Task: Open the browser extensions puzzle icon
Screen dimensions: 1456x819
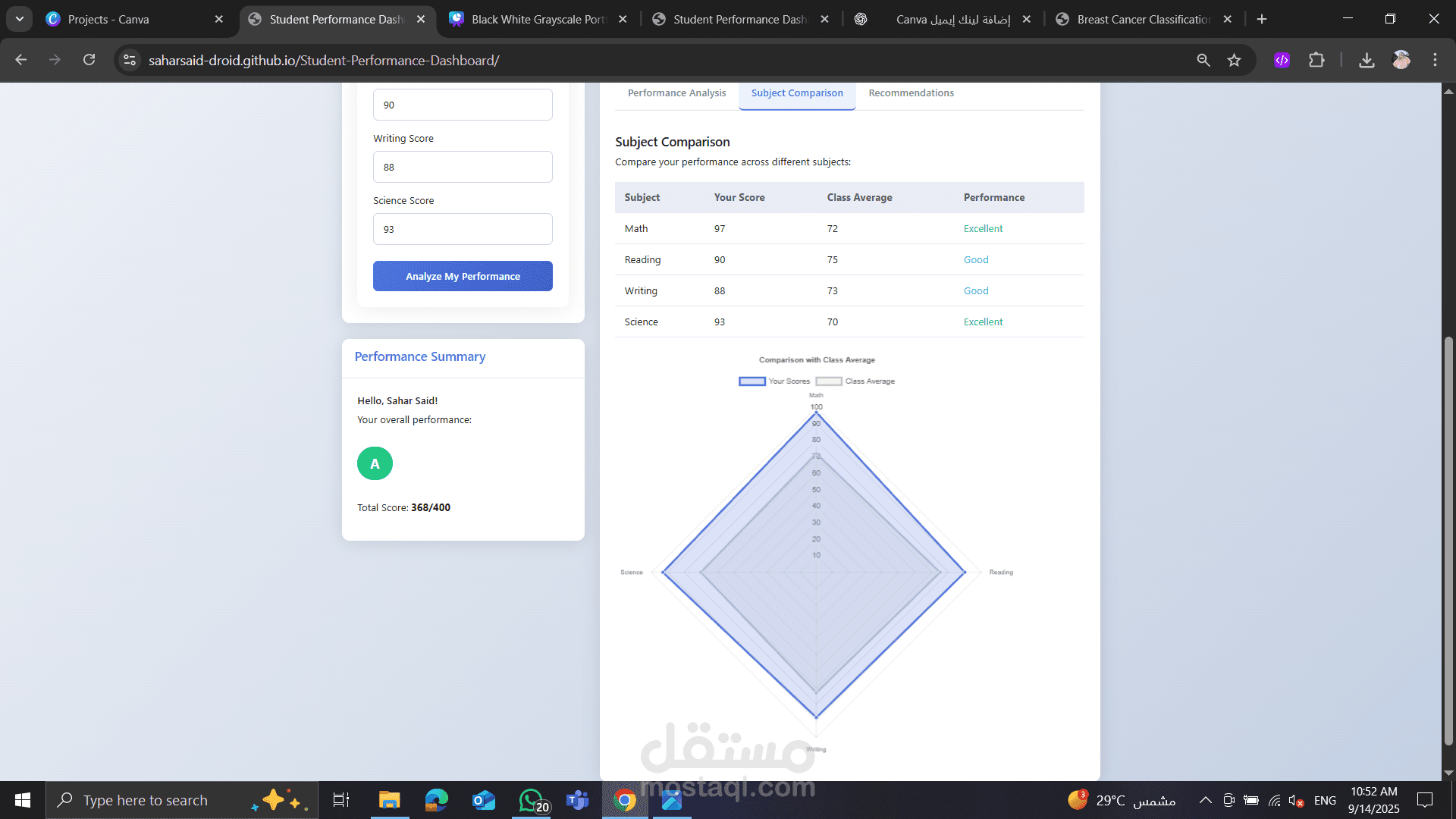Action: point(1316,60)
